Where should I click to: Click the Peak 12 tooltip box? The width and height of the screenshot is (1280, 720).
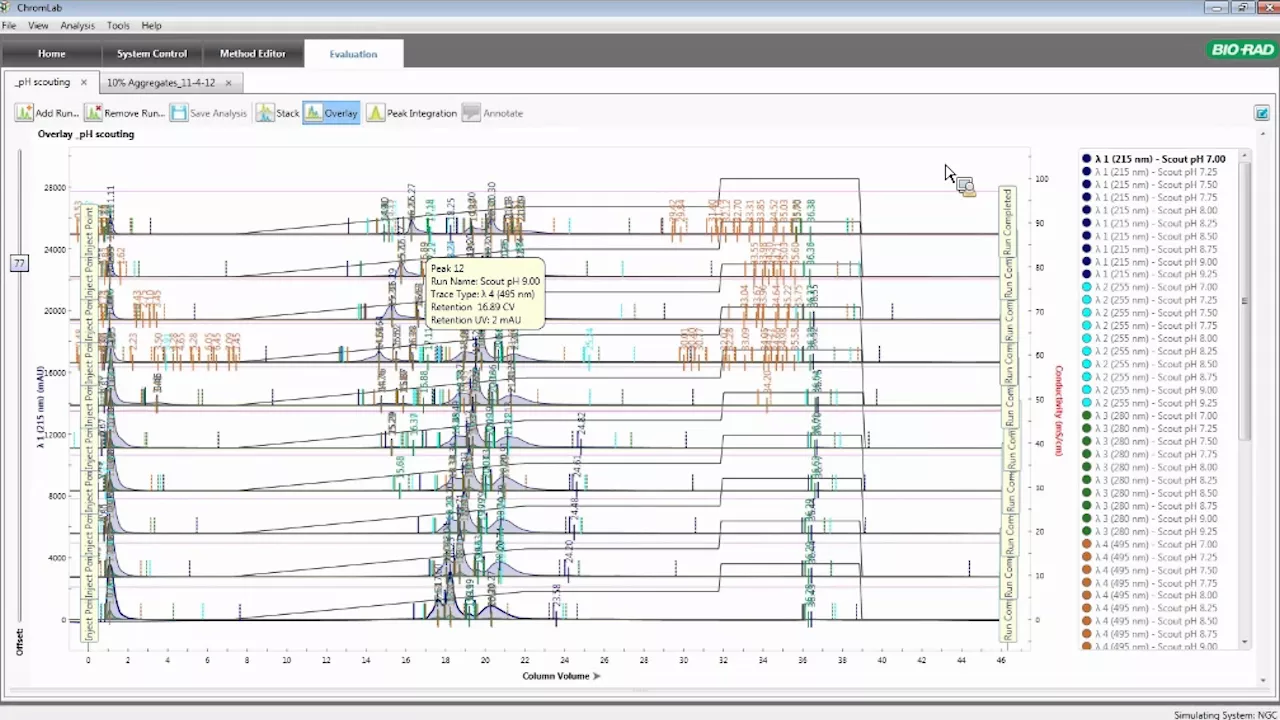(x=484, y=295)
